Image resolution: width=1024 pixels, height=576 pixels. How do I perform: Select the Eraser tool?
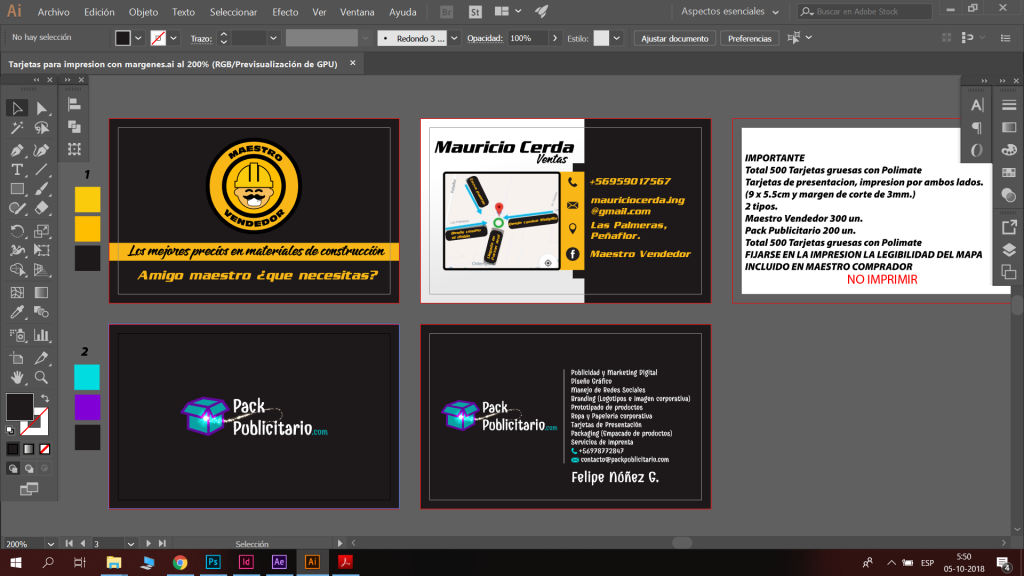point(42,209)
